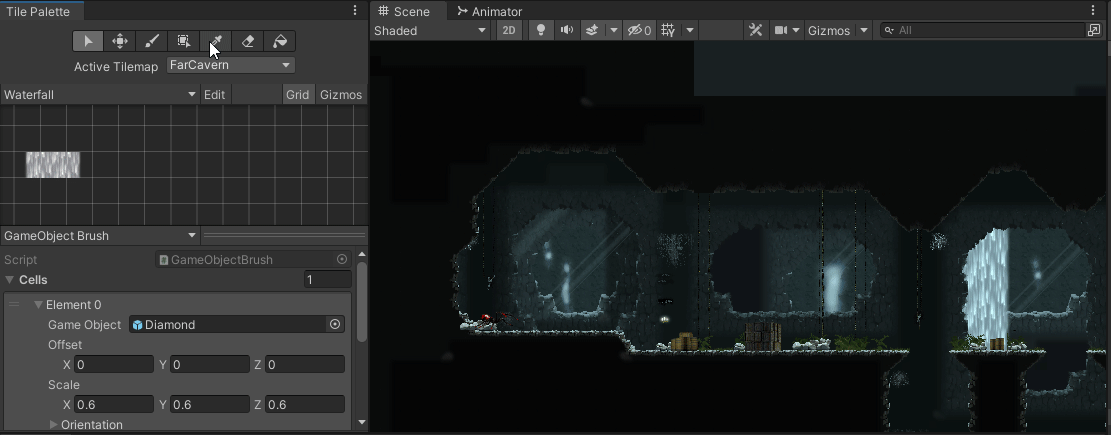Open the scene effects dropdown arrow
The image size is (1111, 435).
(x=614, y=30)
